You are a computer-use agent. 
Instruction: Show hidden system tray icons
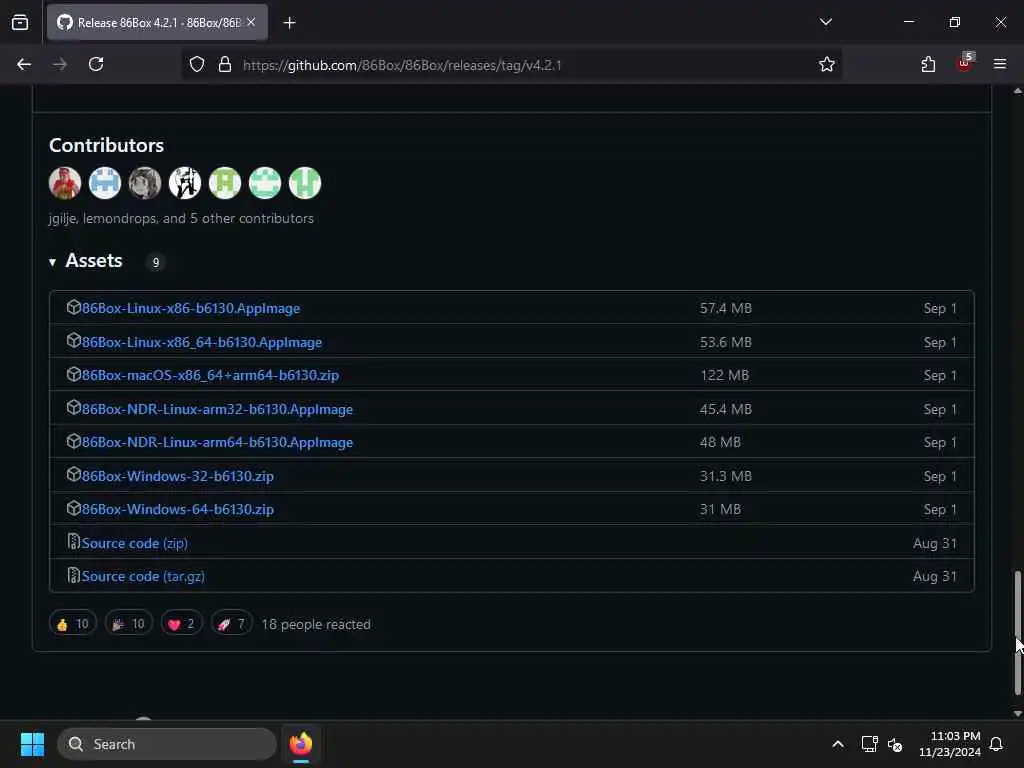pyautogui.click(x=838, y=744)
